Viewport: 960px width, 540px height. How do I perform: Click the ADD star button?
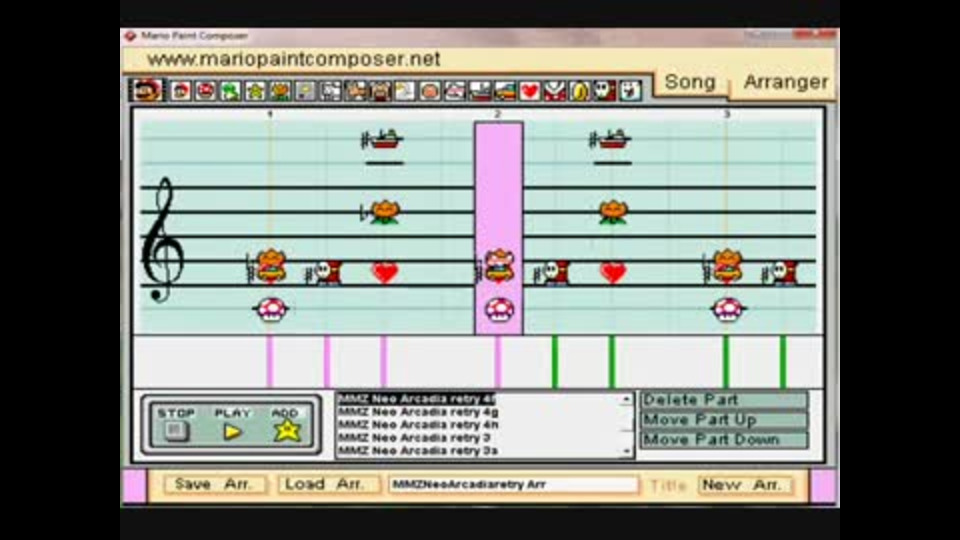tap(287, 430)
